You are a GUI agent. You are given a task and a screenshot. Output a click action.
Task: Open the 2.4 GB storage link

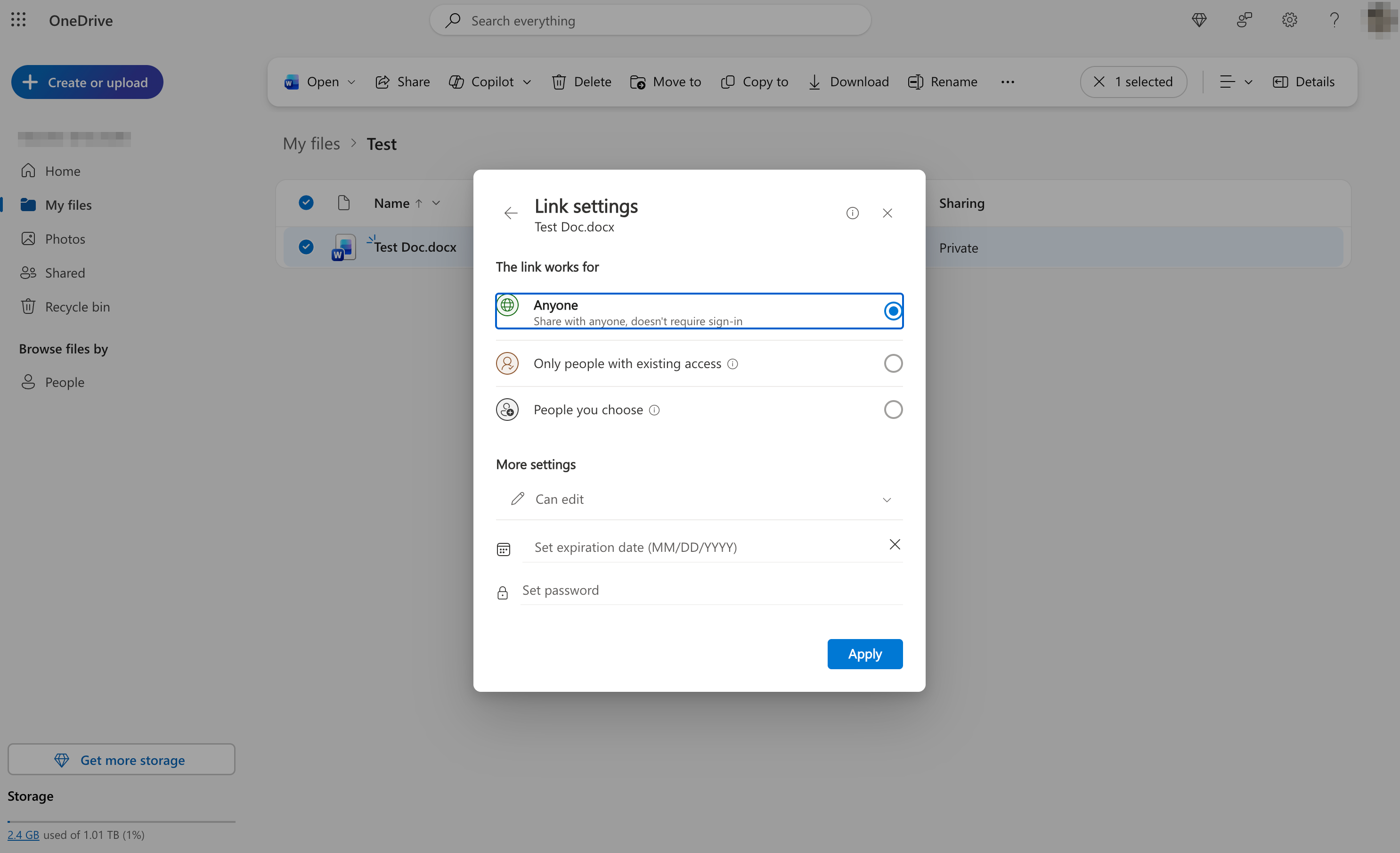coord(23,835)
